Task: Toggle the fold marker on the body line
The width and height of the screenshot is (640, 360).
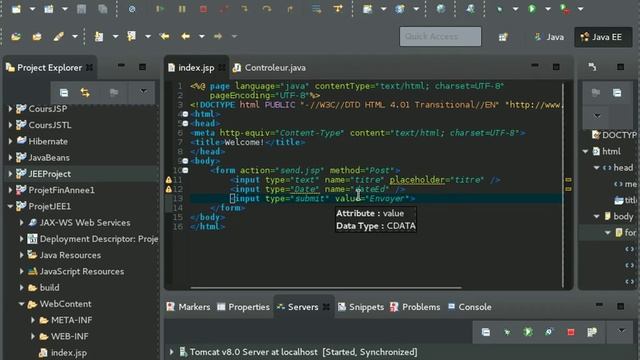Action: [185, 161]
